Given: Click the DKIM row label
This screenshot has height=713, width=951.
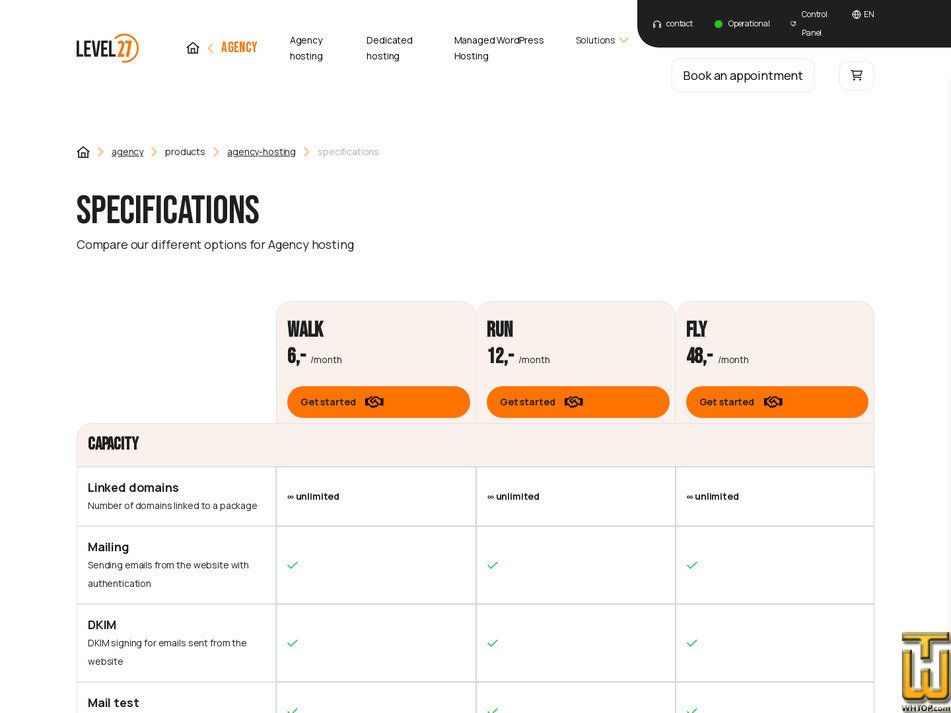Looking at the screenshot, I should pyautogui.click(x=102, y=624).
